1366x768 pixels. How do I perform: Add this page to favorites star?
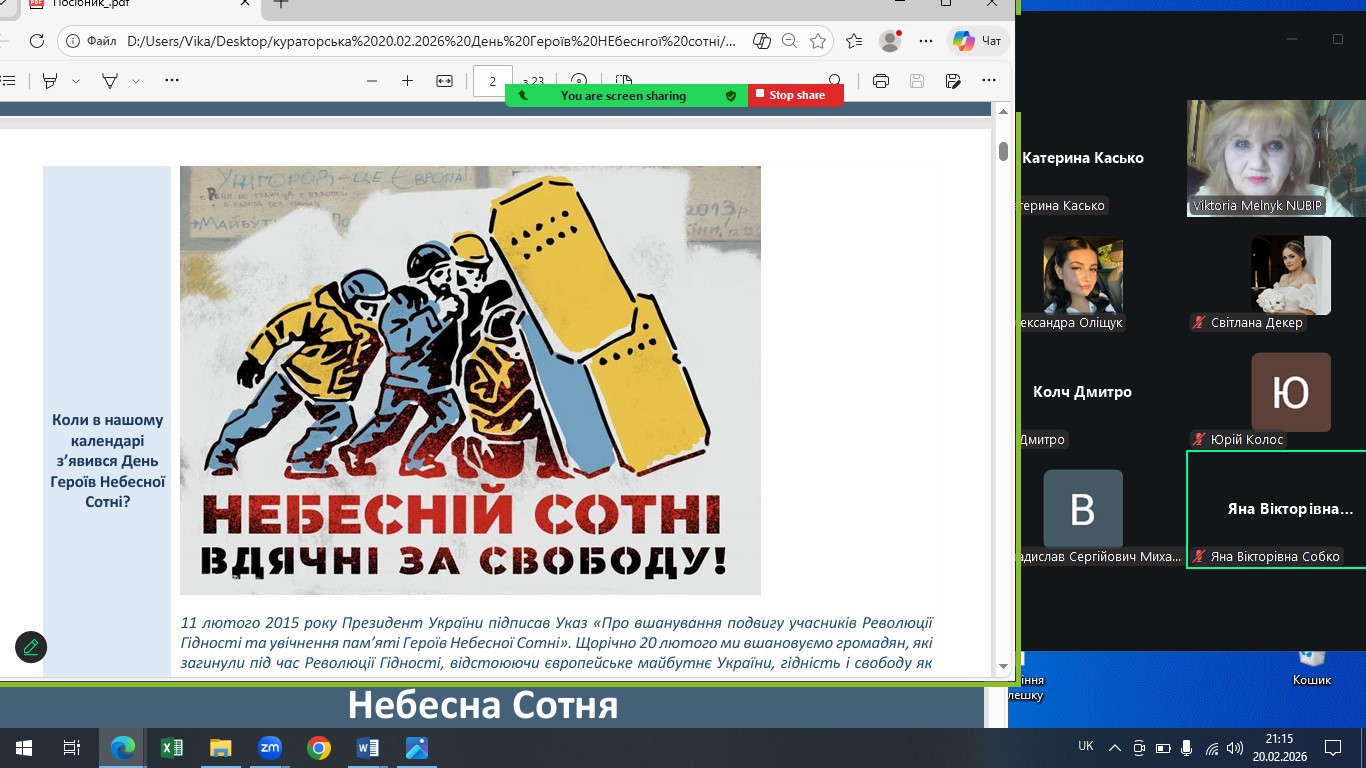(x=818, y=41)
